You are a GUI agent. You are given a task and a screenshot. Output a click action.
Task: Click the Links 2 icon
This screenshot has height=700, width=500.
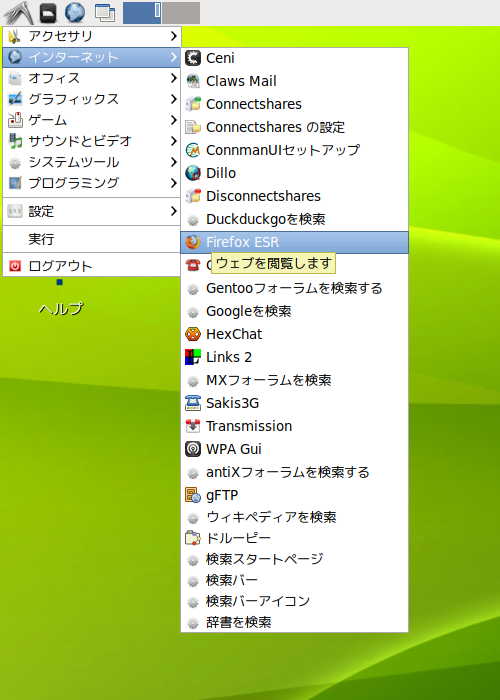(193, 357)
